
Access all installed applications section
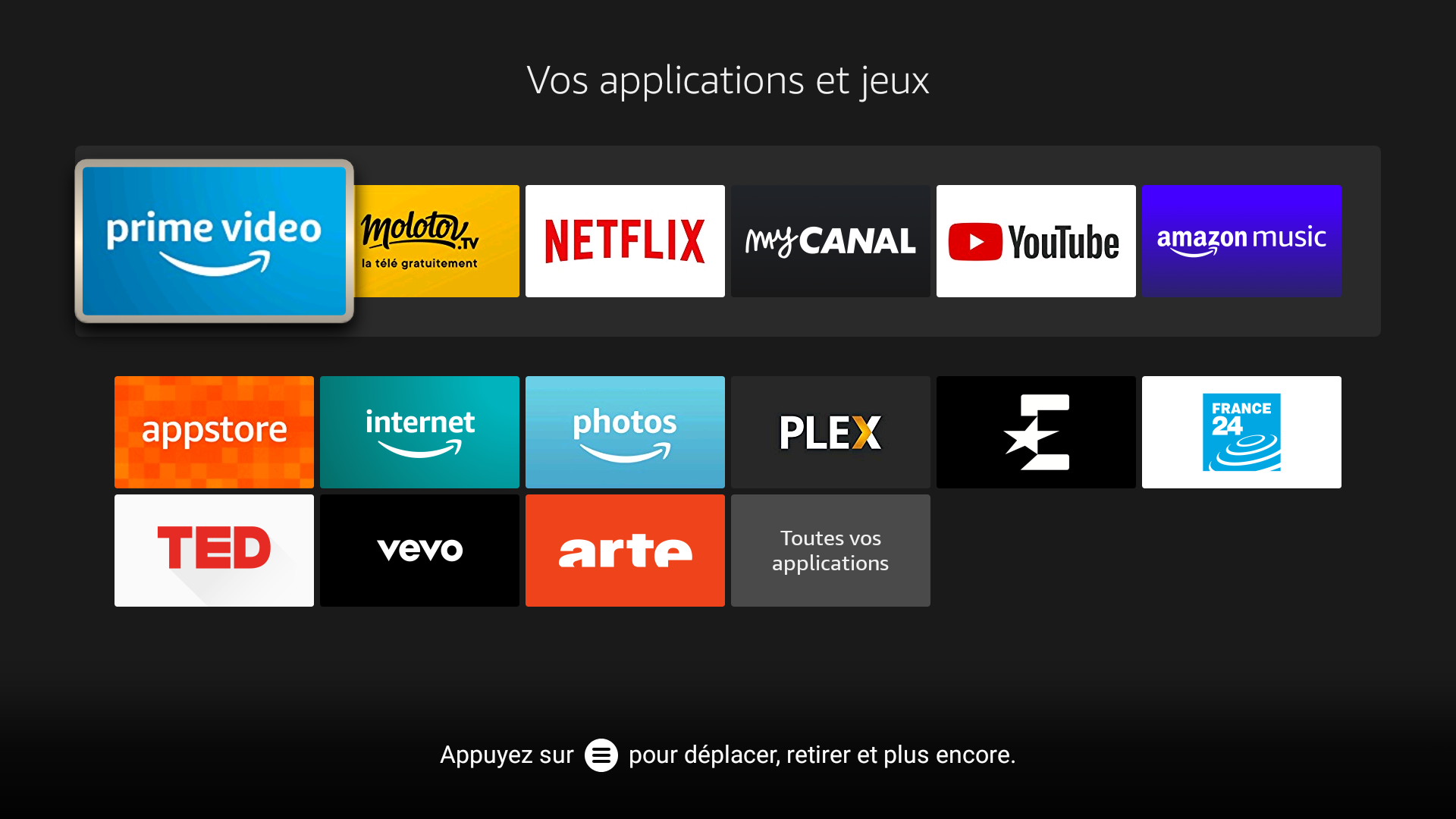point(830,550)
